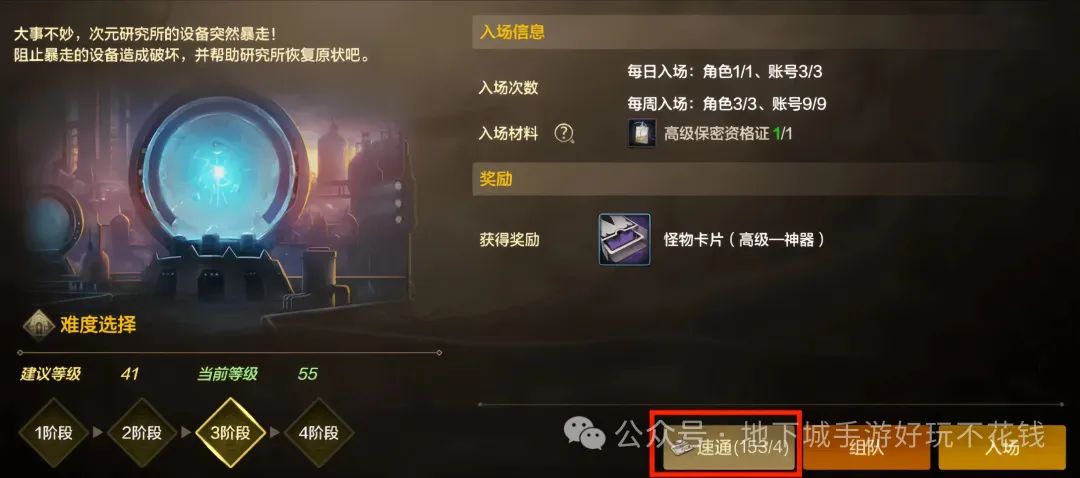The width and height of the screenshot is (1080, 478).
Task: Switch difficulty to 4阶段
Action: (319, 433)
